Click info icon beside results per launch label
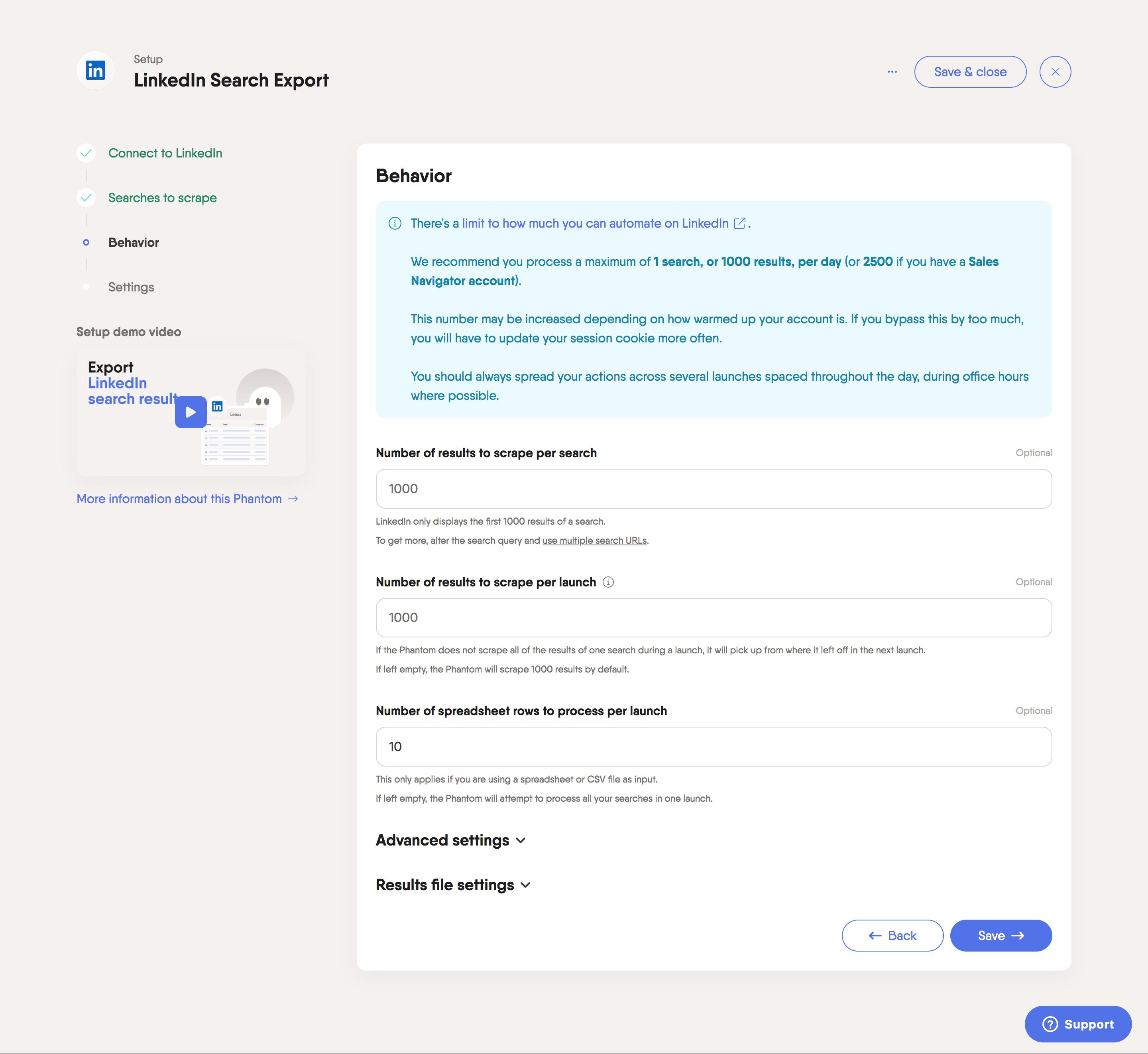This screenshot has width=1148, height=1054. click(609, 582)
